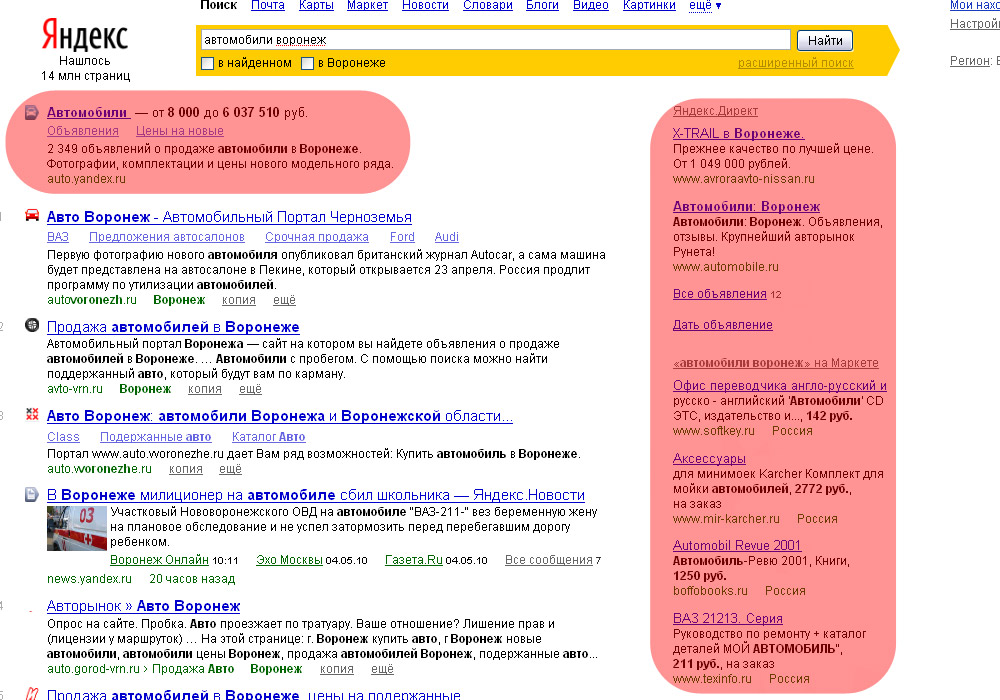Open the news headline about милиционер in Воронеже
The image size is (1000, 700).
[x=316, y=495]
